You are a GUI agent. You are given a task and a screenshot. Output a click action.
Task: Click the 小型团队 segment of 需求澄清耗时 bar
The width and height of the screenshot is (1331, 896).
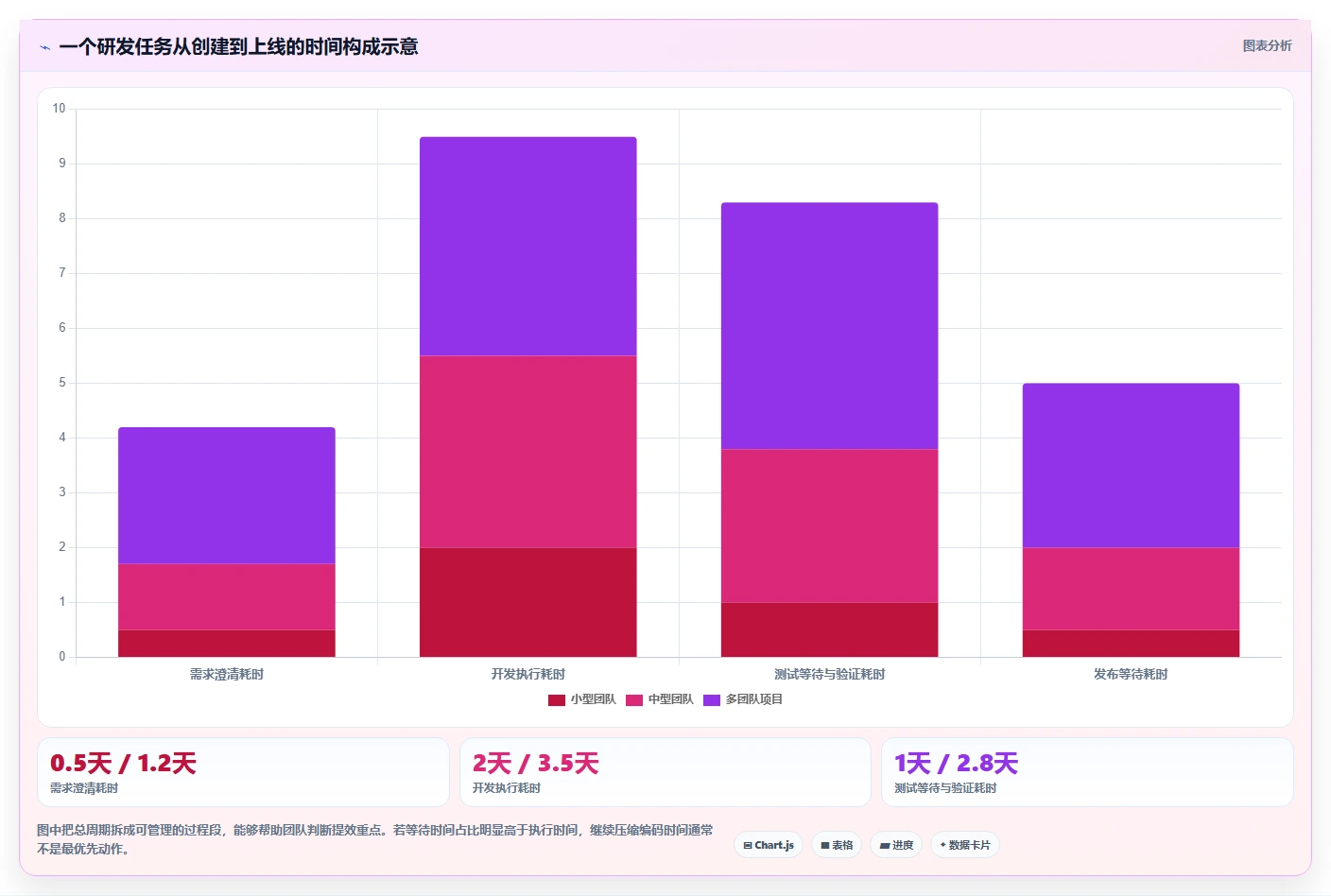coord(227,644)
